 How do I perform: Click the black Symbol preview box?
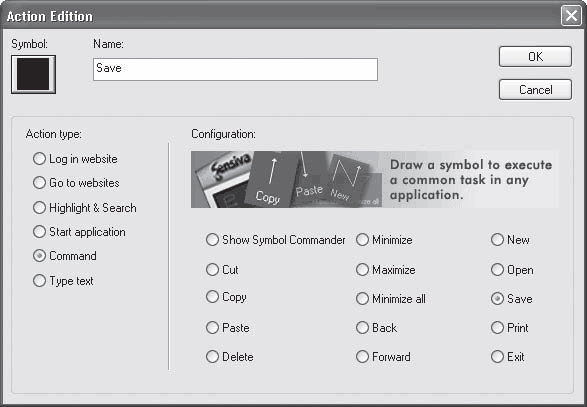pos(33,74)
